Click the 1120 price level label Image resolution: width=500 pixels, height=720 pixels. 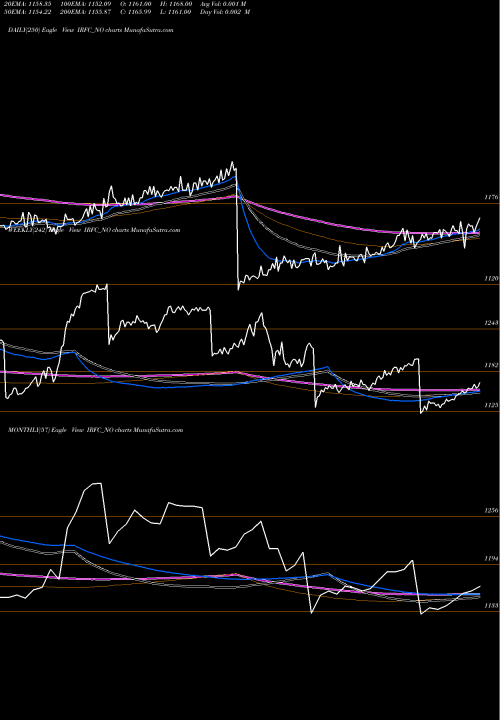point(491,278)
